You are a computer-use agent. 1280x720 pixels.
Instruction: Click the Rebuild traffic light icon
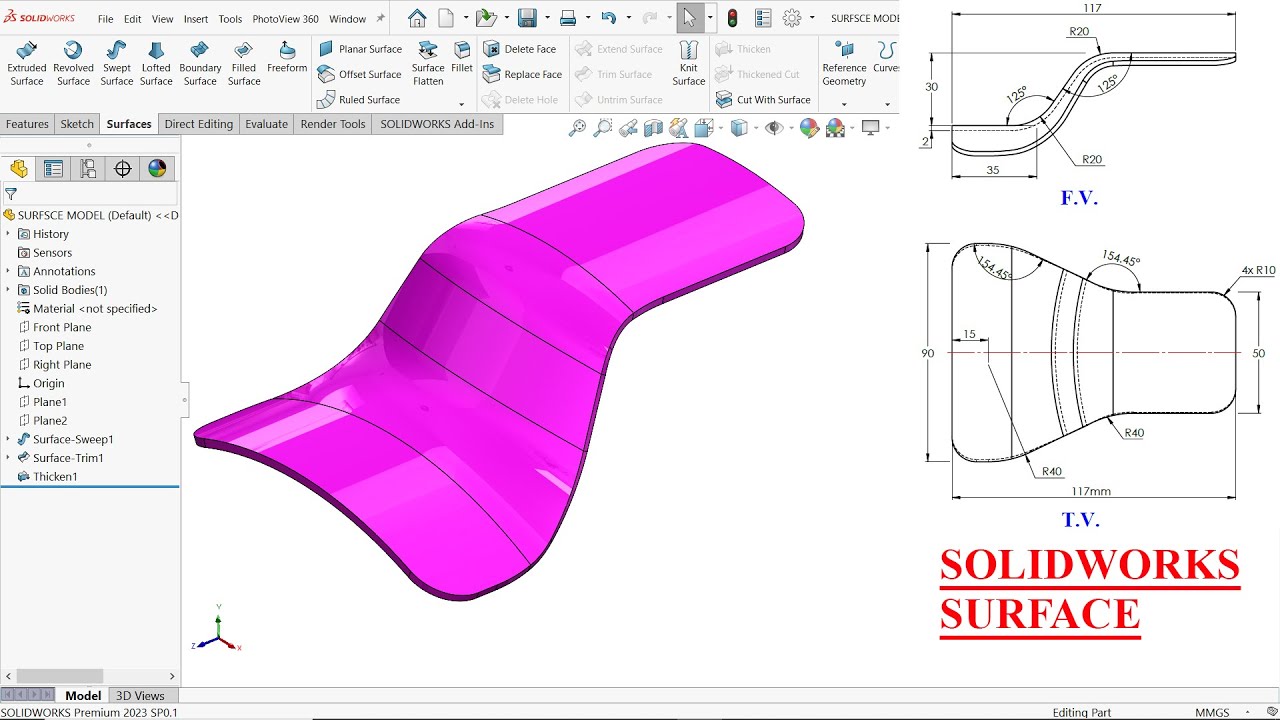click(x=732, y=18)
